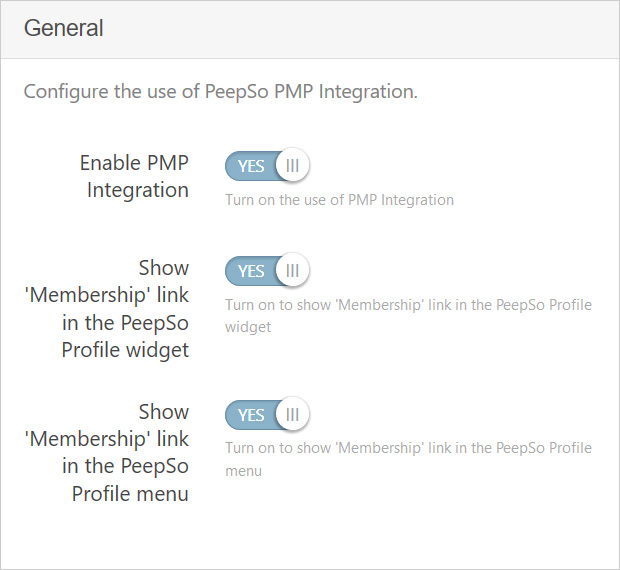Click 'Configure the use of PeepSo PMP Integration' text
Image resolution: width=620 pixels, height=570 pixels.
point(221,92)
